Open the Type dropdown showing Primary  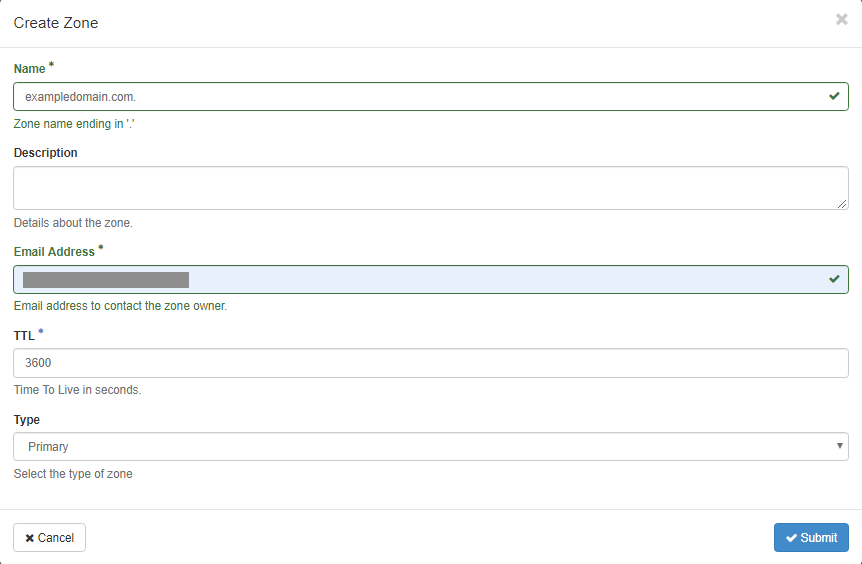pyautogui.click(x=430, y=447)
